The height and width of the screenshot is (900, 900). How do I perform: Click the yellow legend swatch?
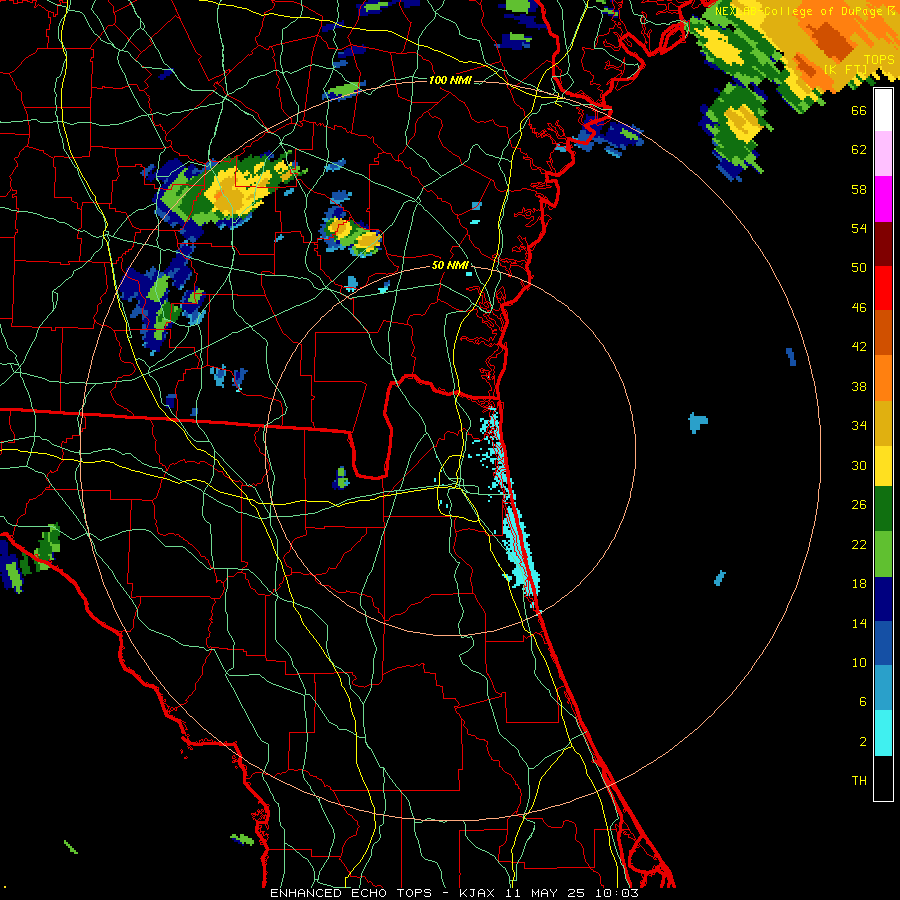pos(883,465)
